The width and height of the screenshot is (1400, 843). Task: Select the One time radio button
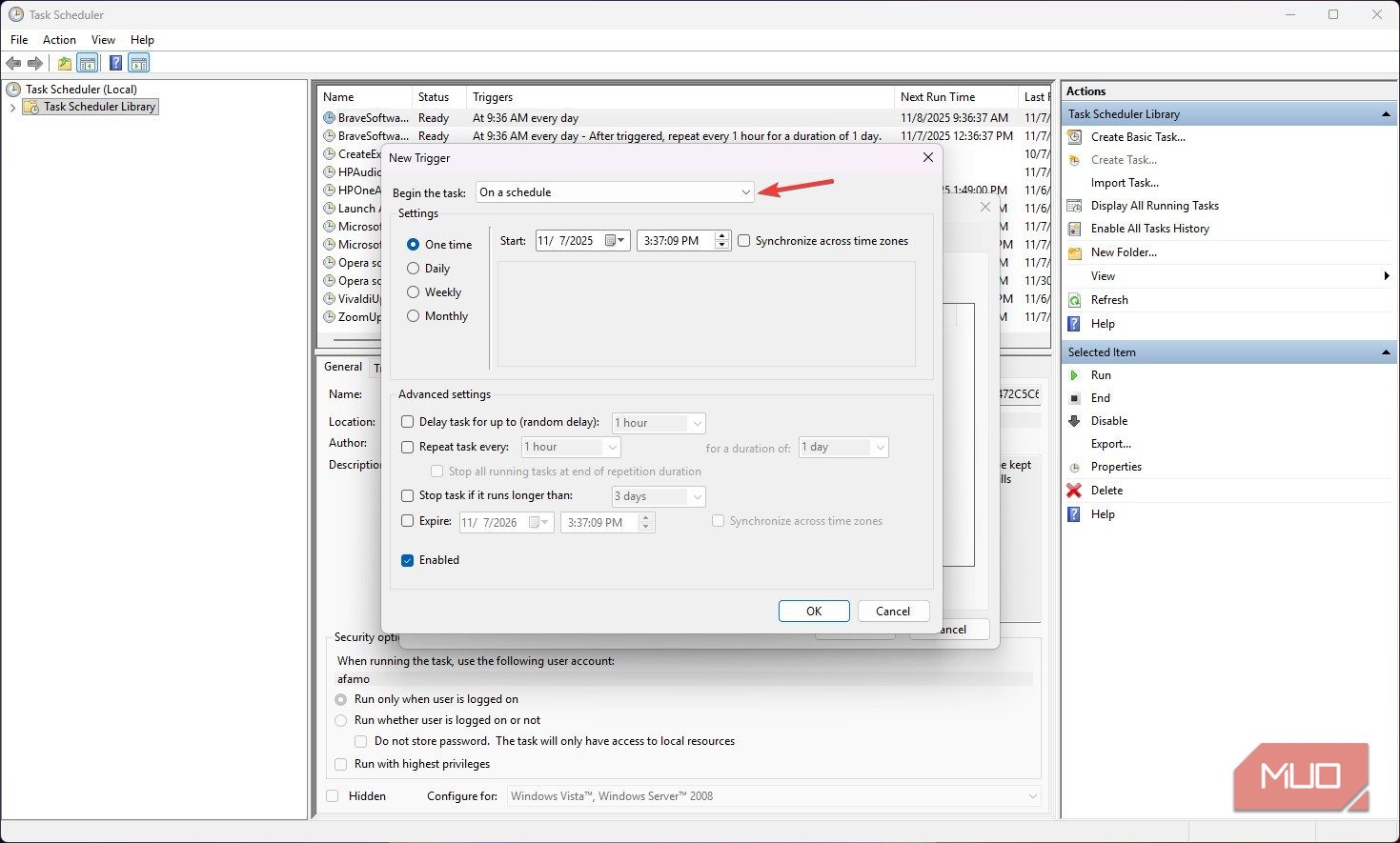413,245
